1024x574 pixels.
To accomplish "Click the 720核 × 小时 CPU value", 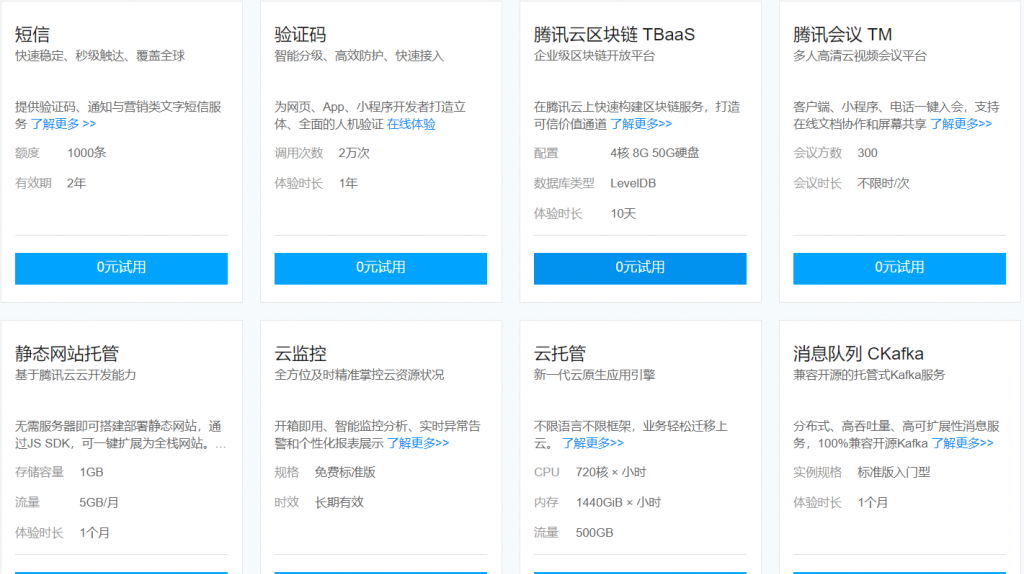I will click(x=611, y=473).
